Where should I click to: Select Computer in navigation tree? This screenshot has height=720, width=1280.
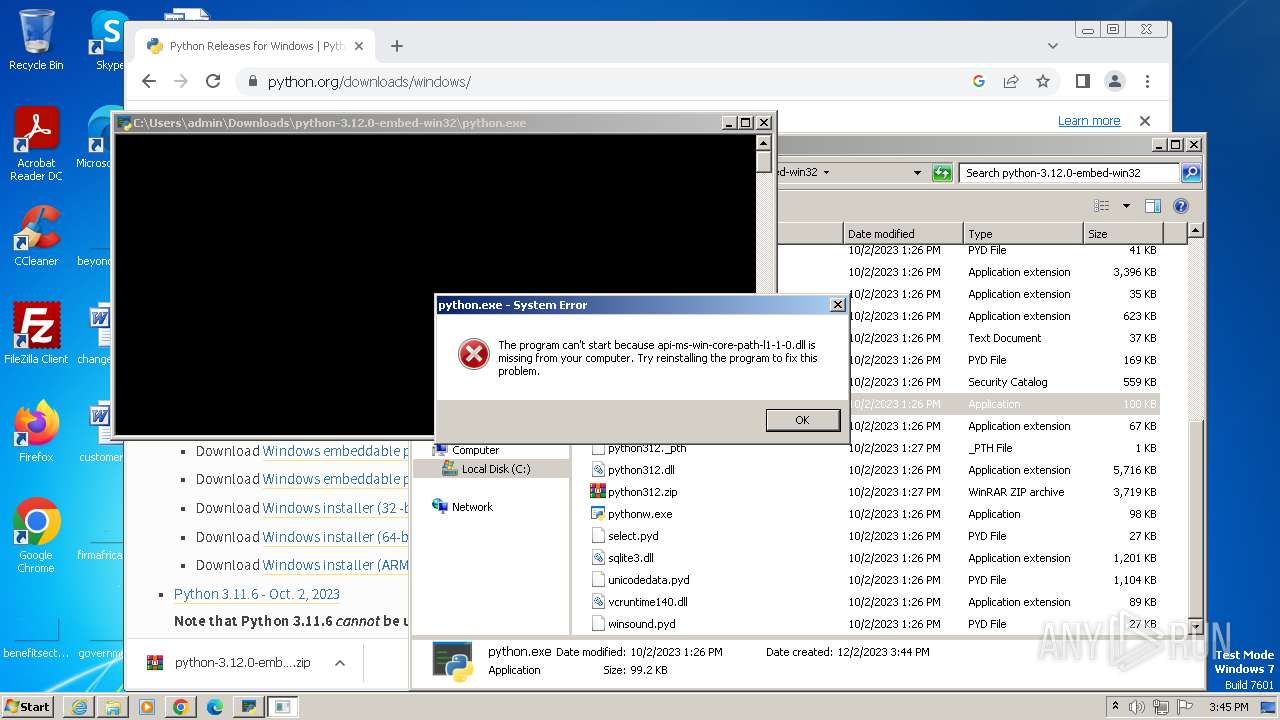(475, 450)
